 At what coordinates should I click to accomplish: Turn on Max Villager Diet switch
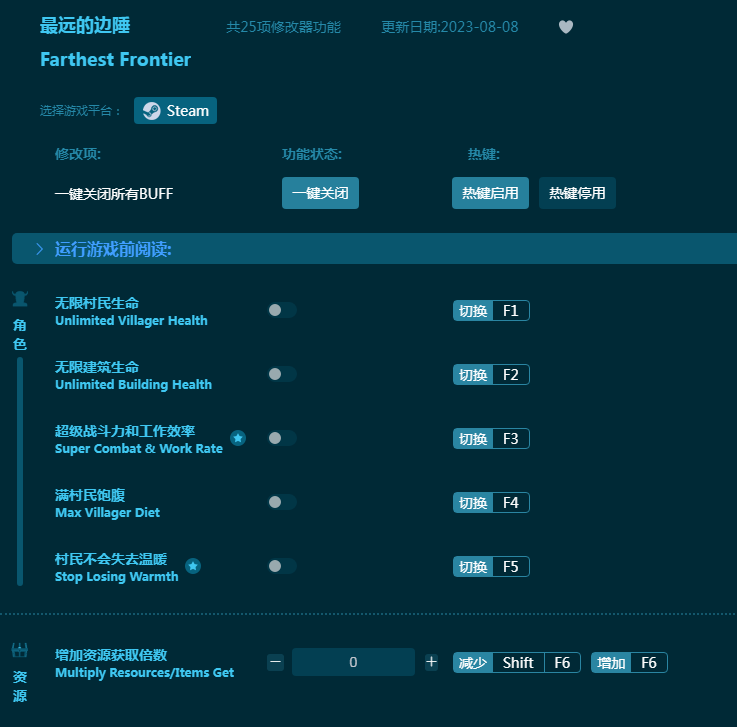(x=282, y=502)
